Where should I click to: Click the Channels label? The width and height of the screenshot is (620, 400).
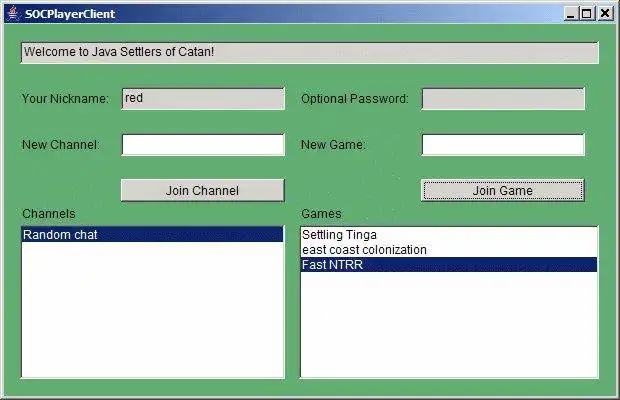coord(49,214)
